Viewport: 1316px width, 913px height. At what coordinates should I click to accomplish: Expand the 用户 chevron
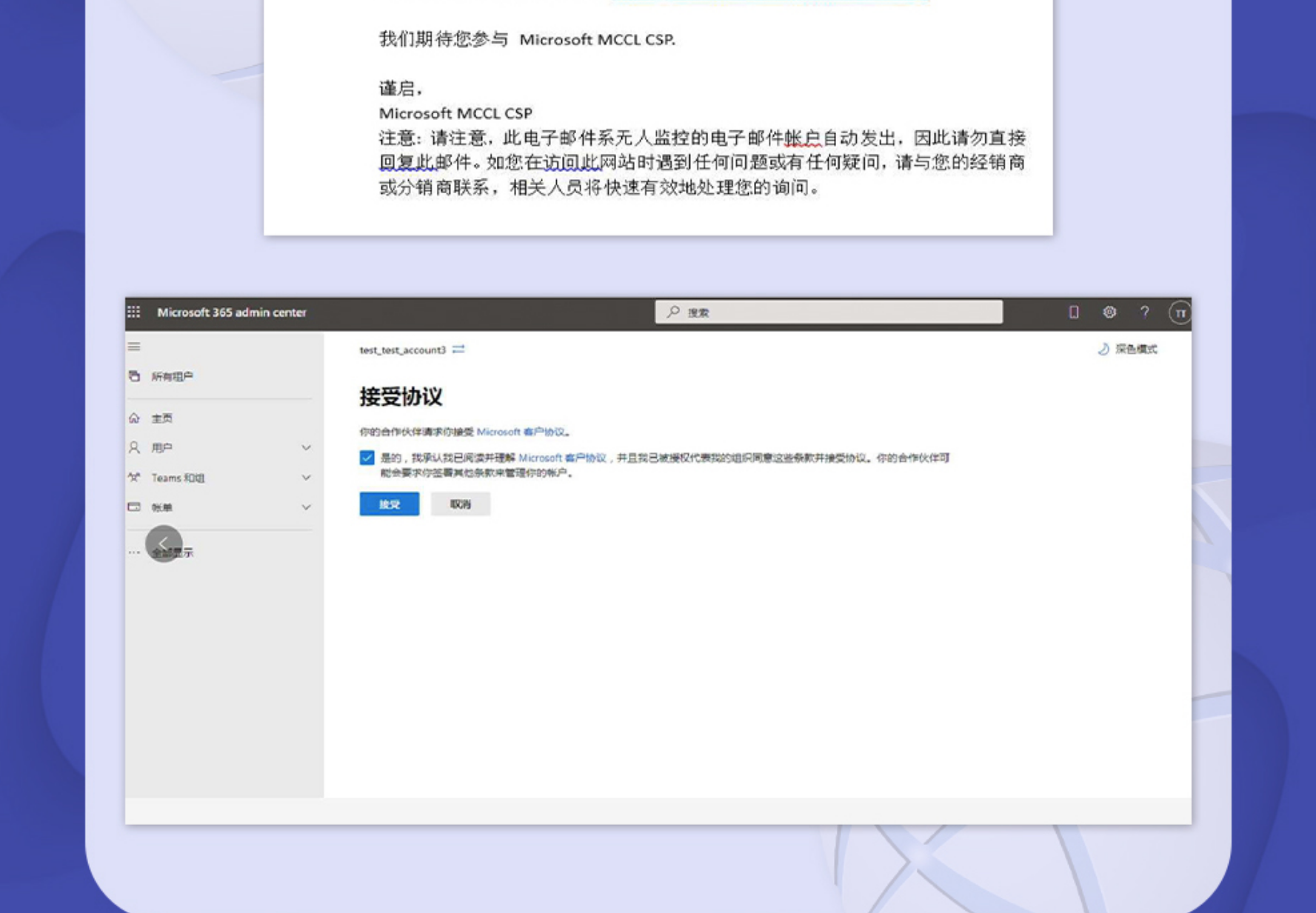[306, 447]
